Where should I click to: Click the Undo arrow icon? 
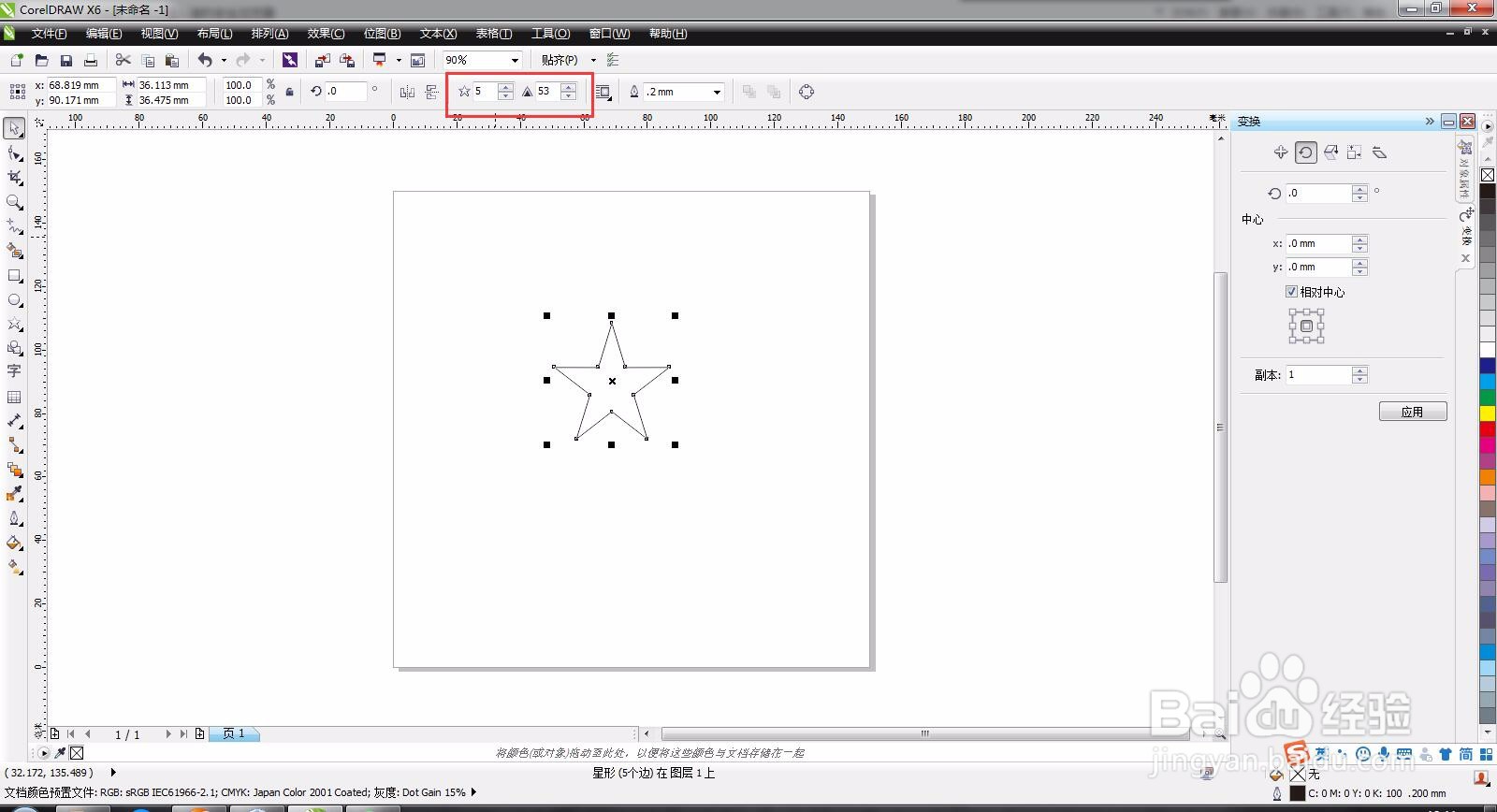(205, 60)
